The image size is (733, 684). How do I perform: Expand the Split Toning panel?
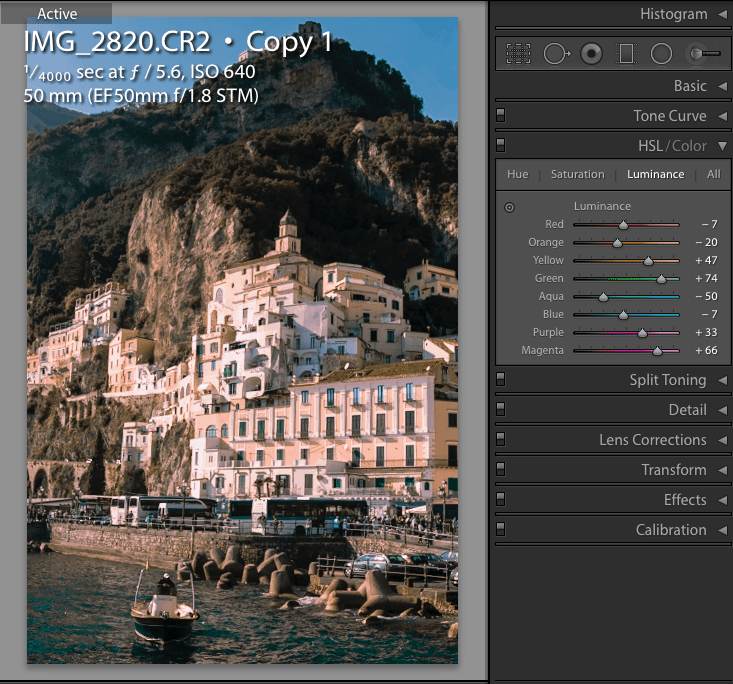722,380
